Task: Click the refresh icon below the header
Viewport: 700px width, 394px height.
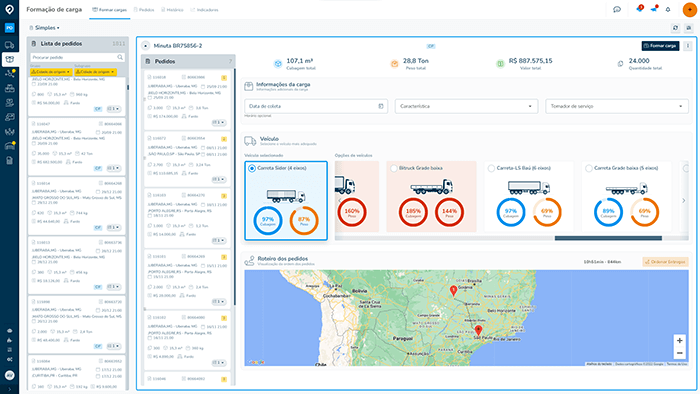Action: pos(675,28)
